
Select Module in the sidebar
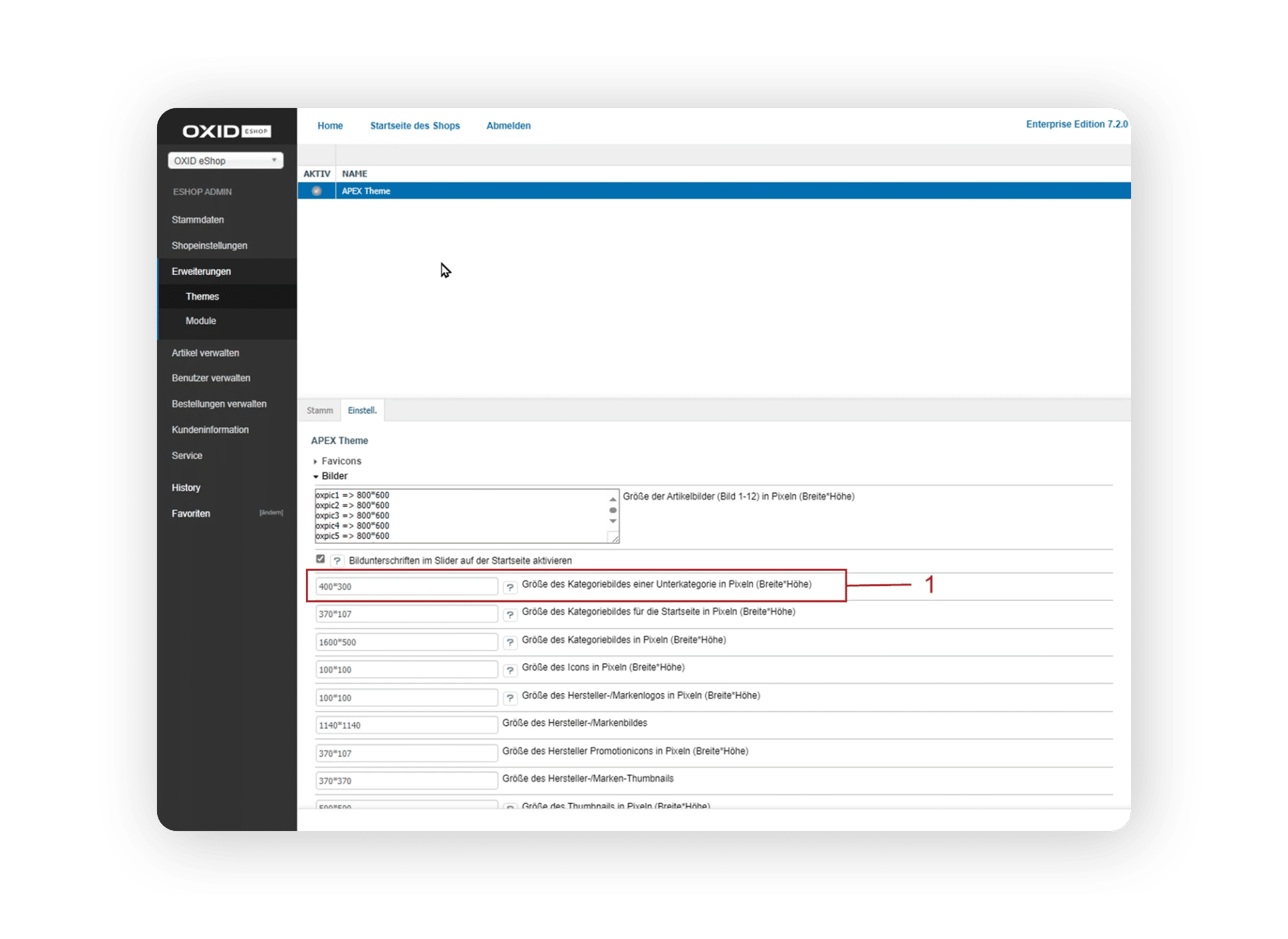[201, 321]
